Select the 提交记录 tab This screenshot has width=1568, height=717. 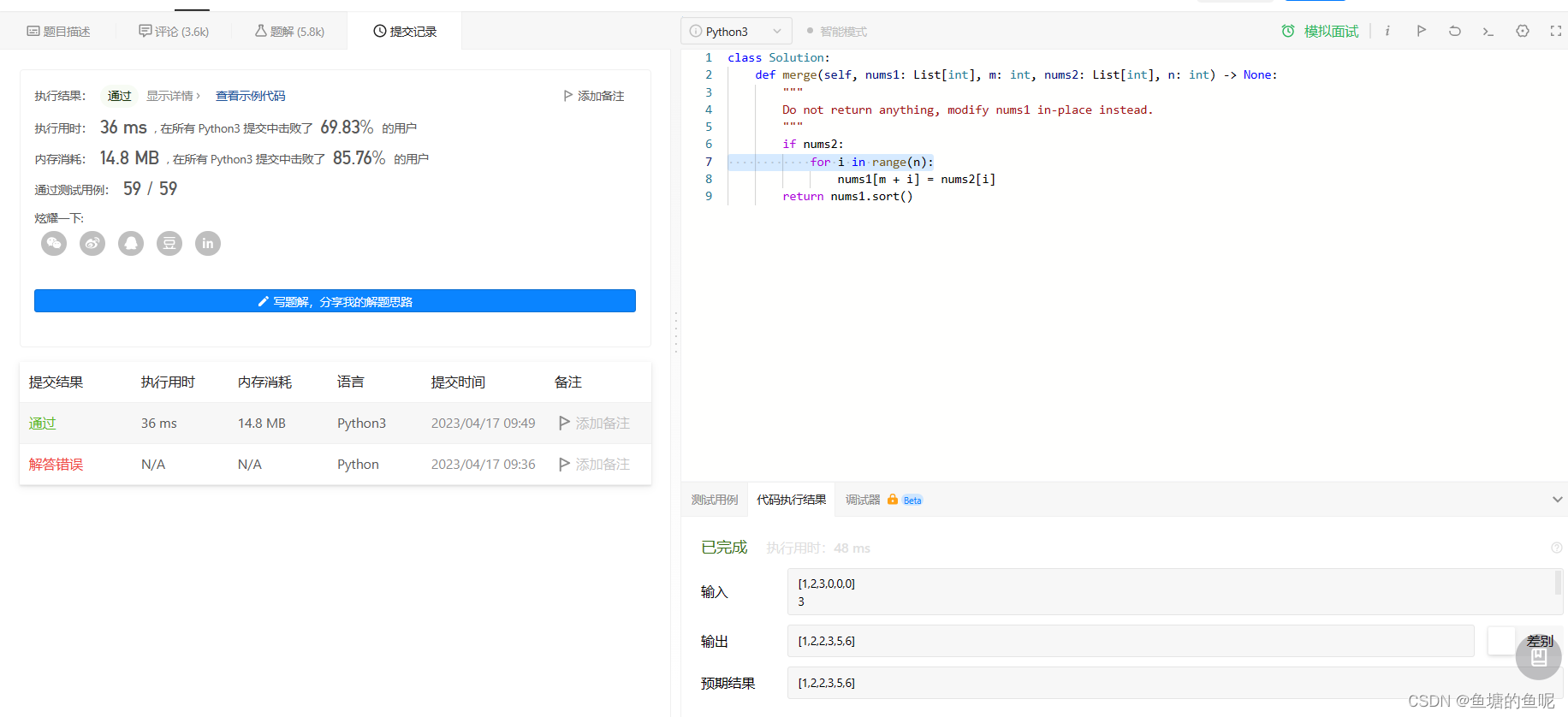[x=405, y=32]
